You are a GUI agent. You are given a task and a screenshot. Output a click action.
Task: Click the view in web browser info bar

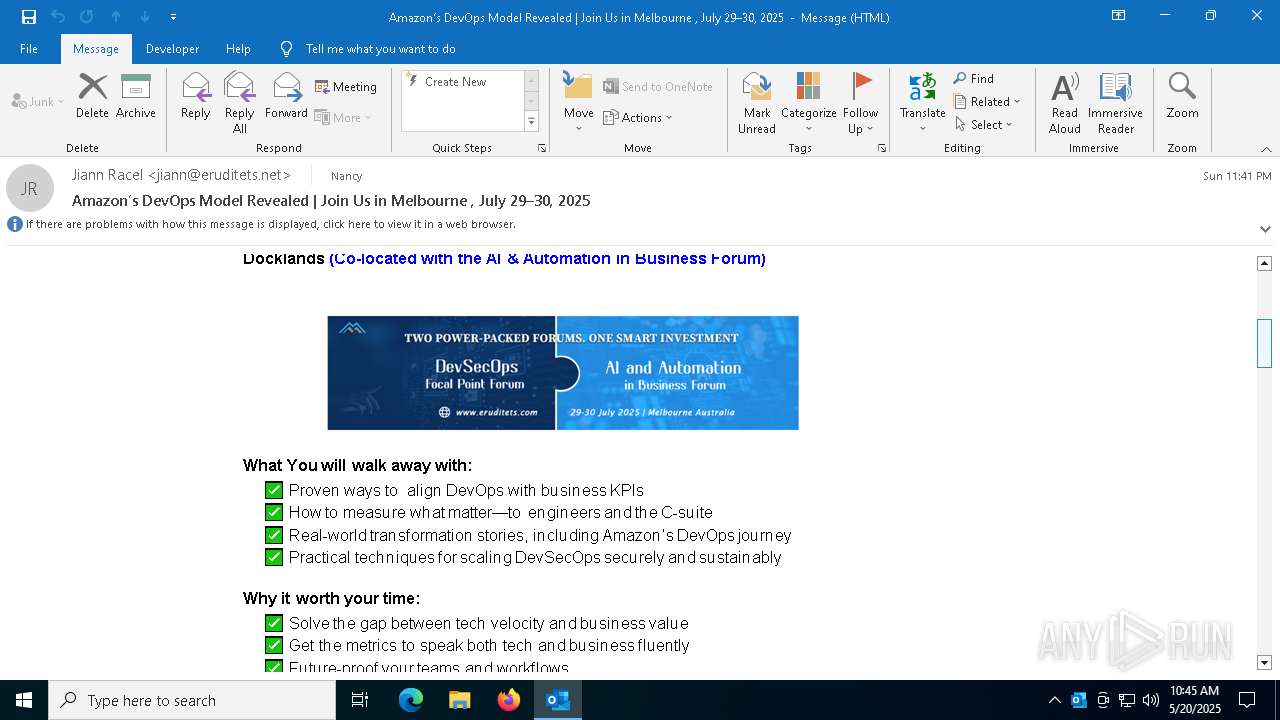270,224
